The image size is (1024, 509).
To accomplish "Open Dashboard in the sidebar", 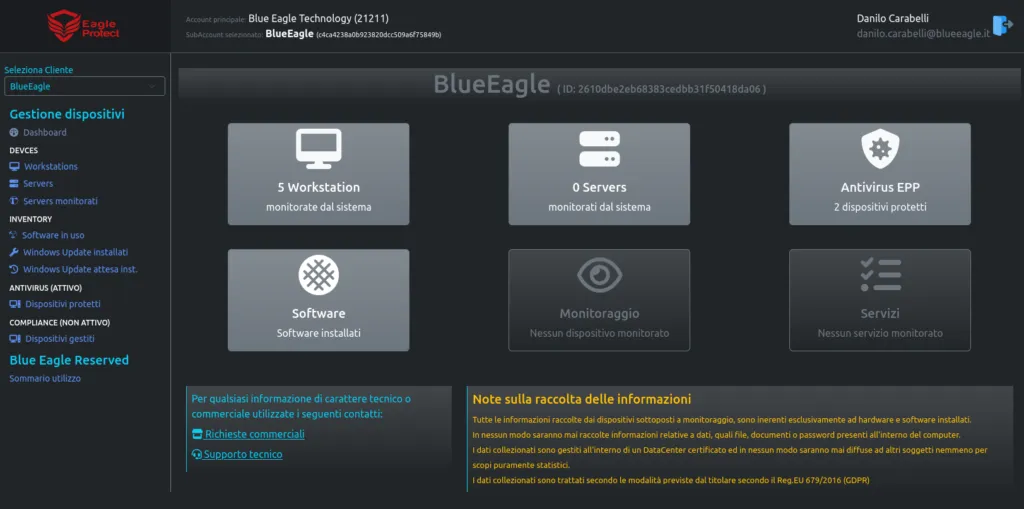I will coord(45,133).
